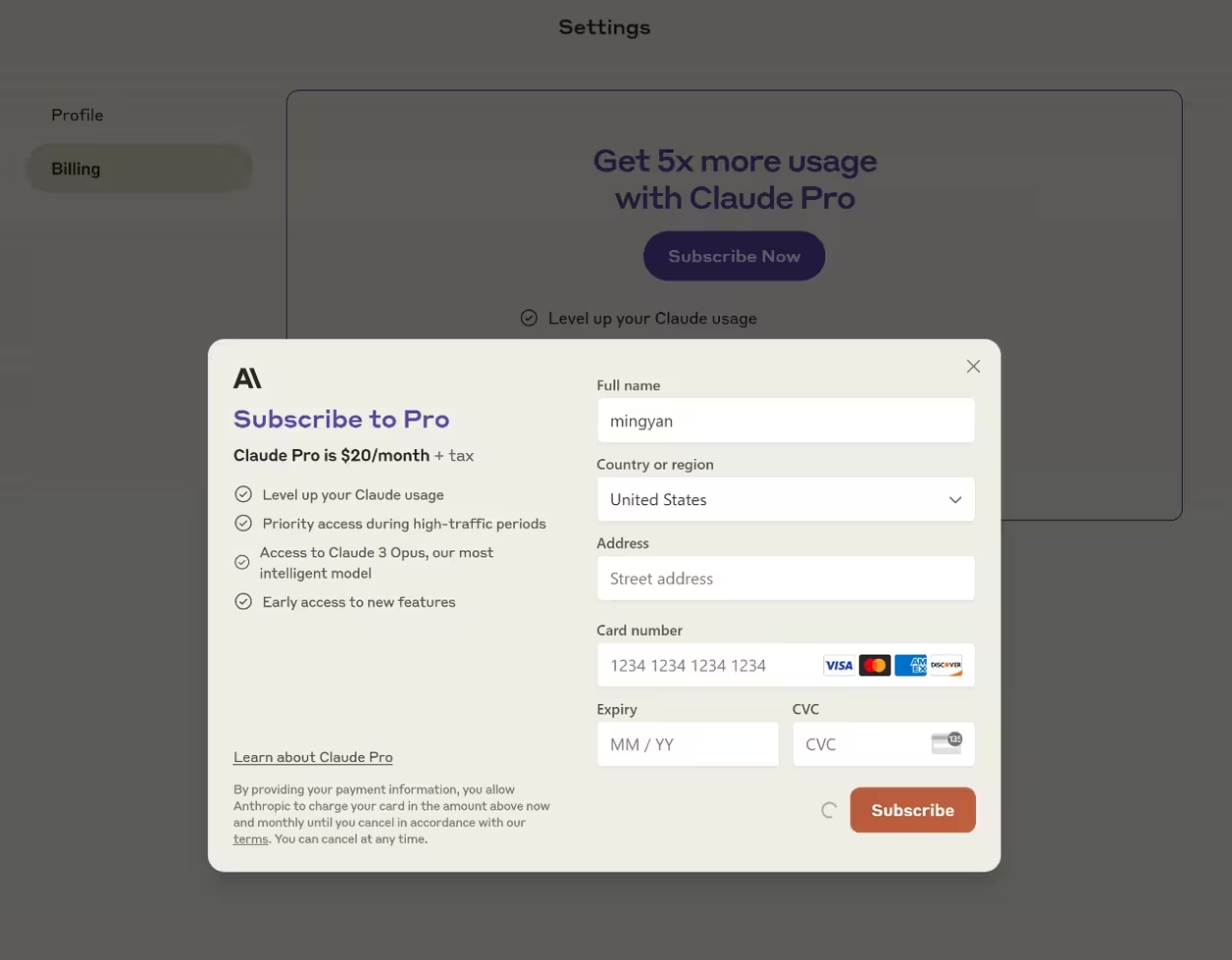The height and width of the screenshot is (960, 1232).
Task: Click the Anthropic logo in the dialog
Action: click(x=247, y=379)
